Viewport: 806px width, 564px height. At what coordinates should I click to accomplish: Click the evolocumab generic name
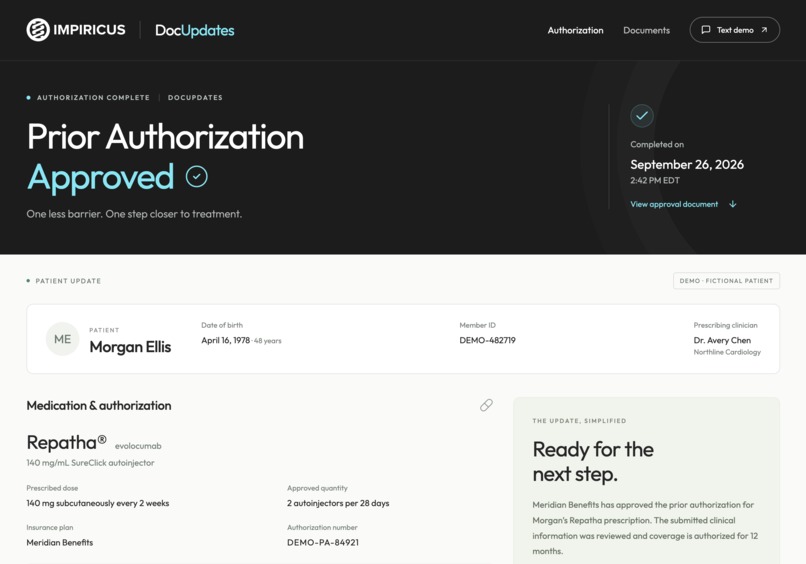138,446
